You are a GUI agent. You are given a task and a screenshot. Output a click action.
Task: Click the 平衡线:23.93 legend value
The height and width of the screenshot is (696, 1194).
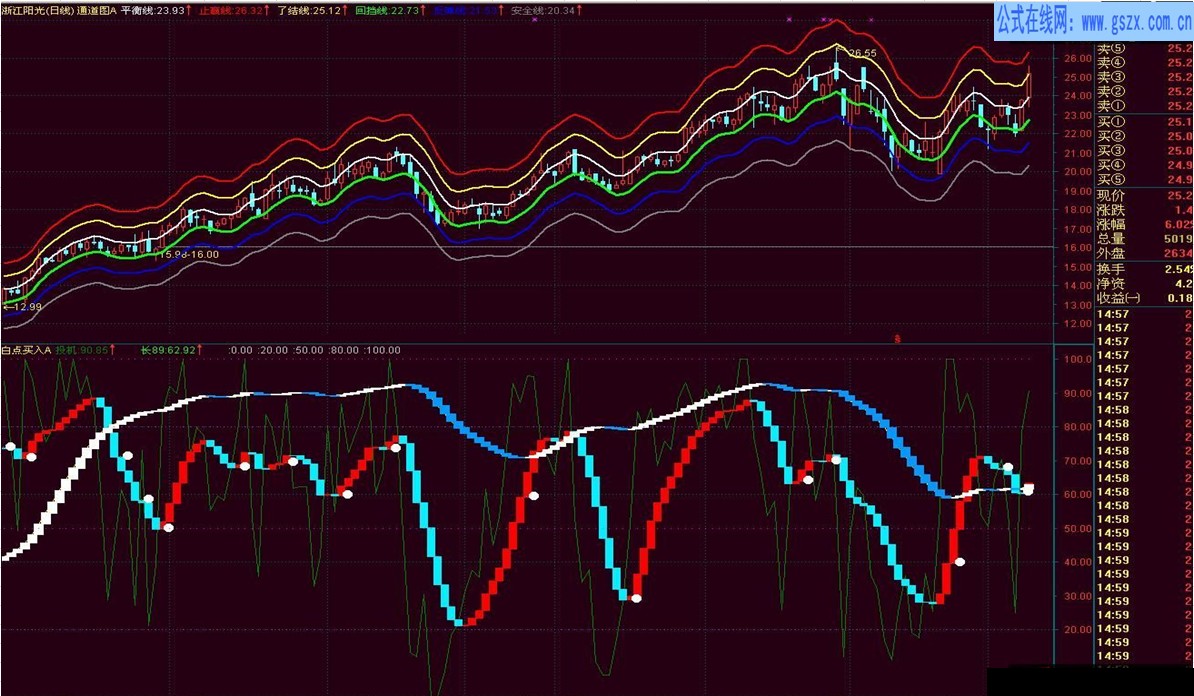[x=153, y=11]
